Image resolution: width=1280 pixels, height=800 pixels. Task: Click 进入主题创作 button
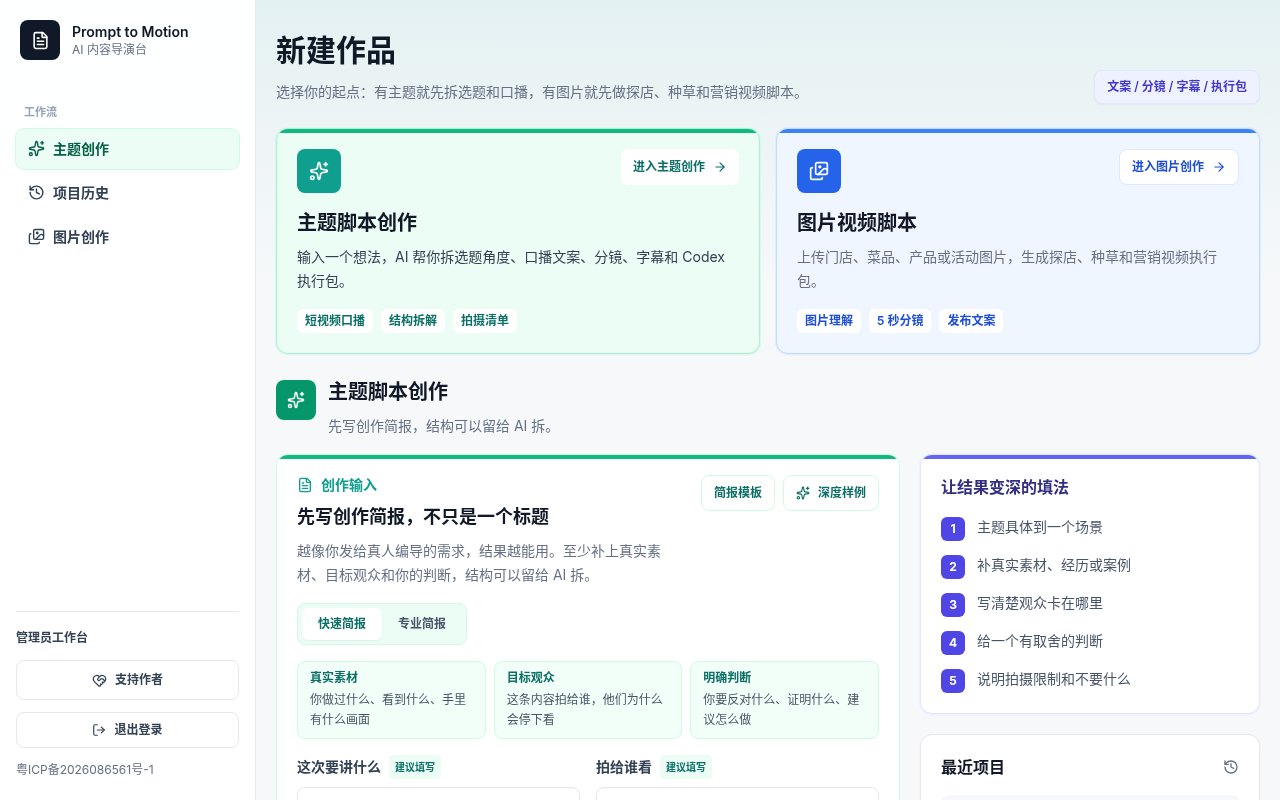coord(680,167)
